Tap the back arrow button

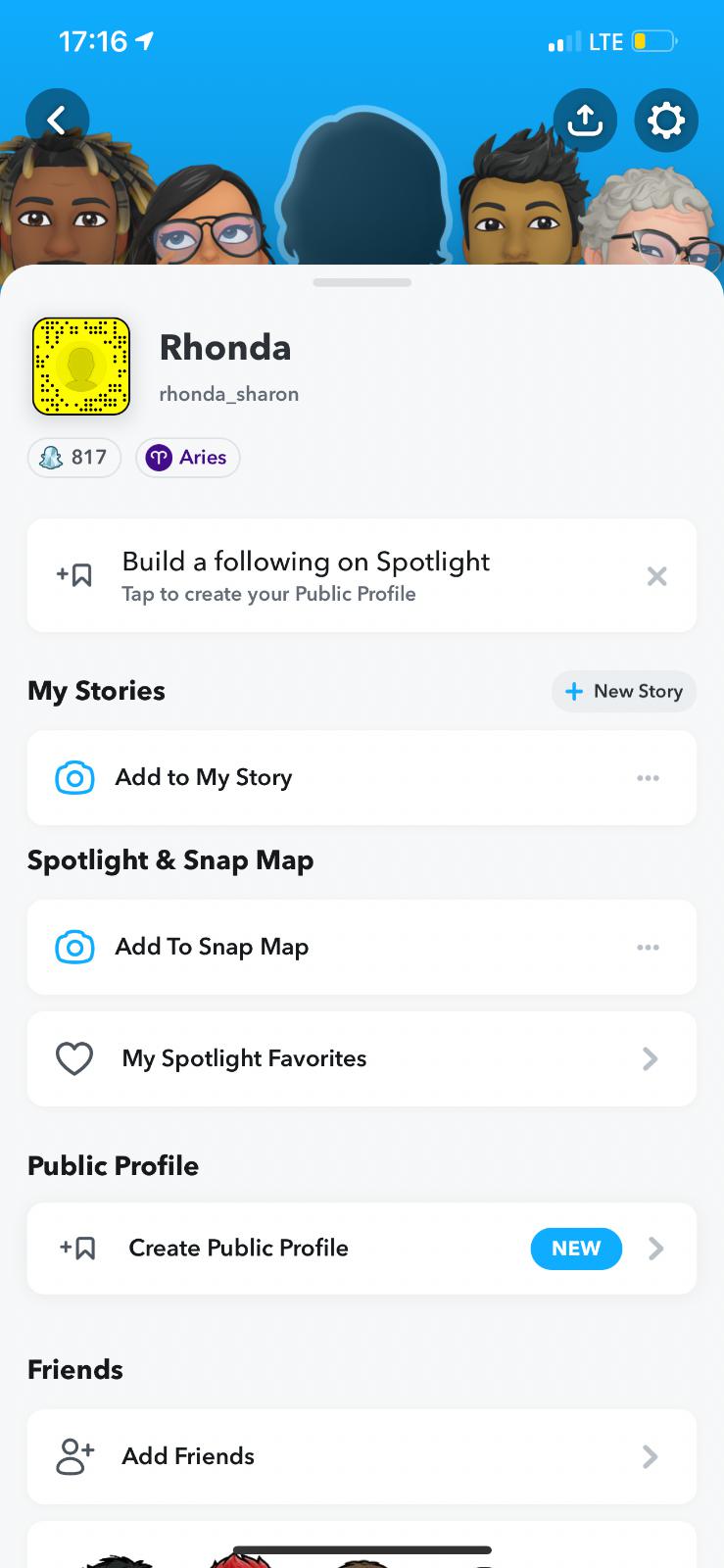tap(57, 121)
